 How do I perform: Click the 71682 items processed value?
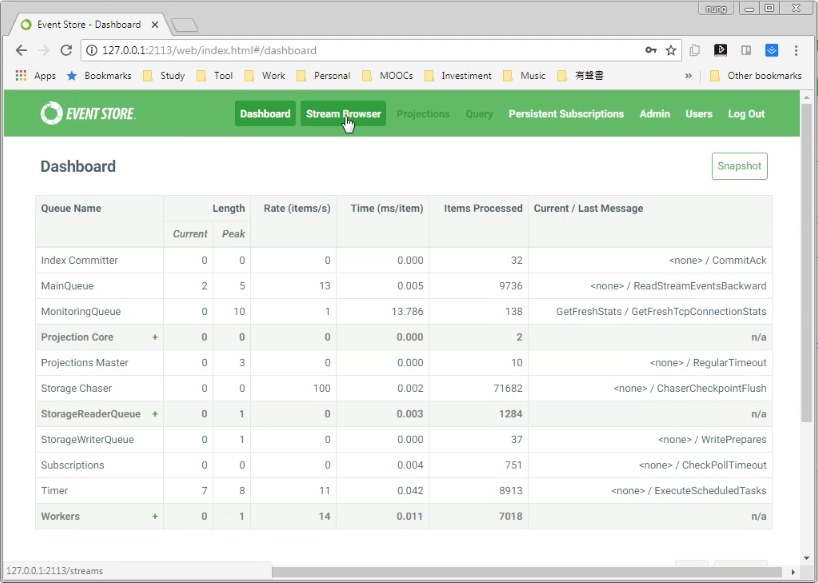[x=508, y=388]
